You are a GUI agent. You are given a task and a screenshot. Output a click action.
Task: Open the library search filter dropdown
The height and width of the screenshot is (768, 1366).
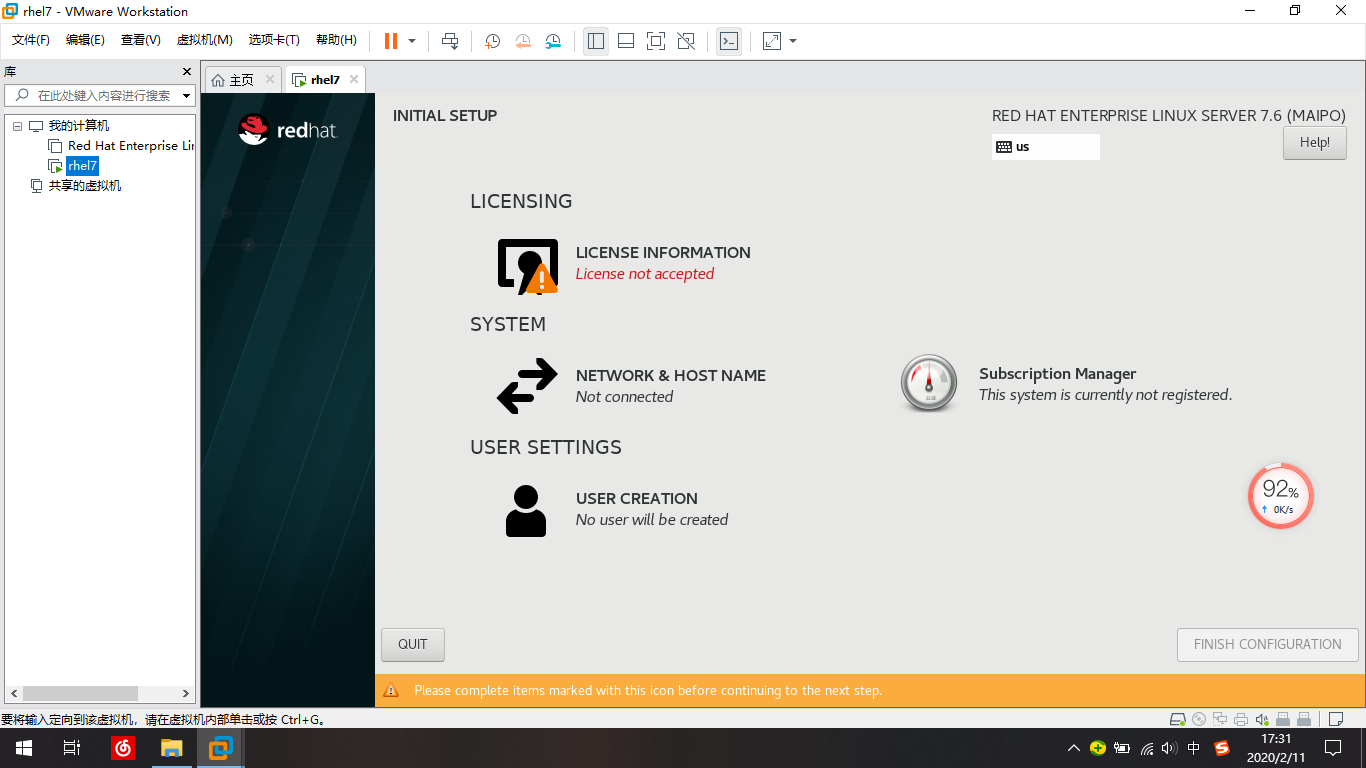(186, 96)
